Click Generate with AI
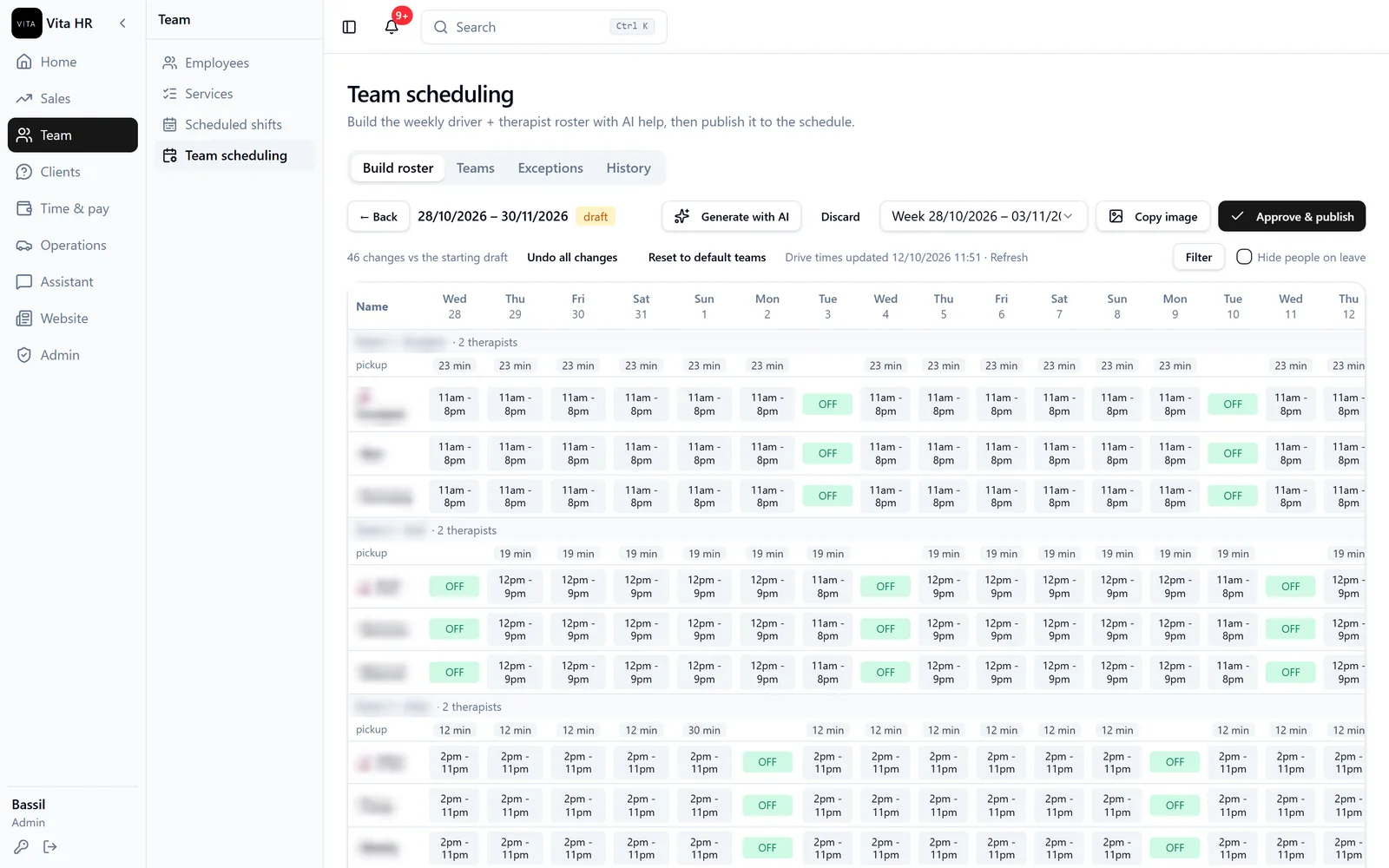 pos(732,217)
